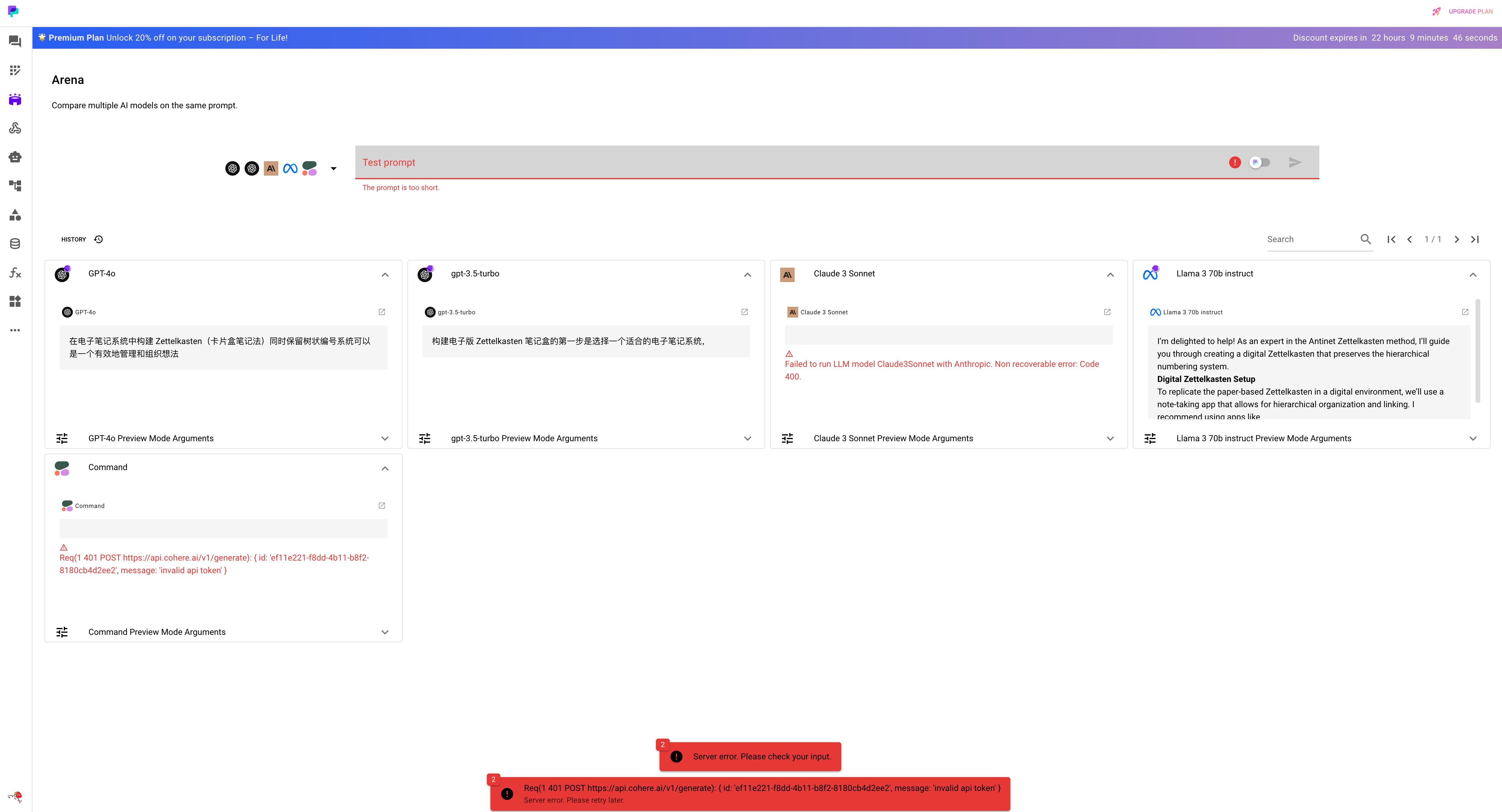Open the functions fx icon in the sidebar
1502x812 pixels.
15,273
